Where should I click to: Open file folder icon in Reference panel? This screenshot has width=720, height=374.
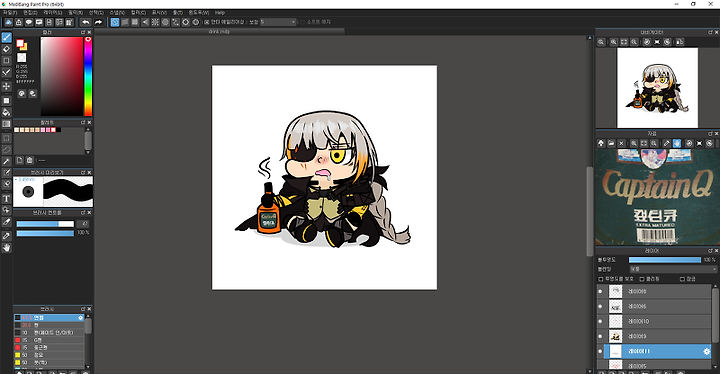(611, 143)
